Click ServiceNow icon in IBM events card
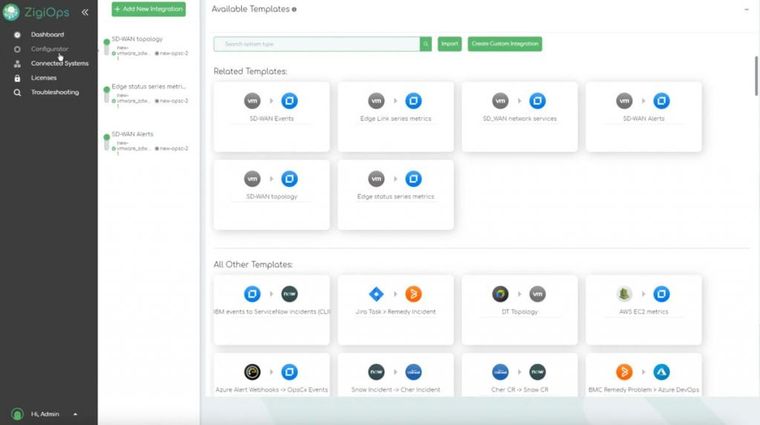Viewport: 760px width, 425px height. [x=289, y=294]
